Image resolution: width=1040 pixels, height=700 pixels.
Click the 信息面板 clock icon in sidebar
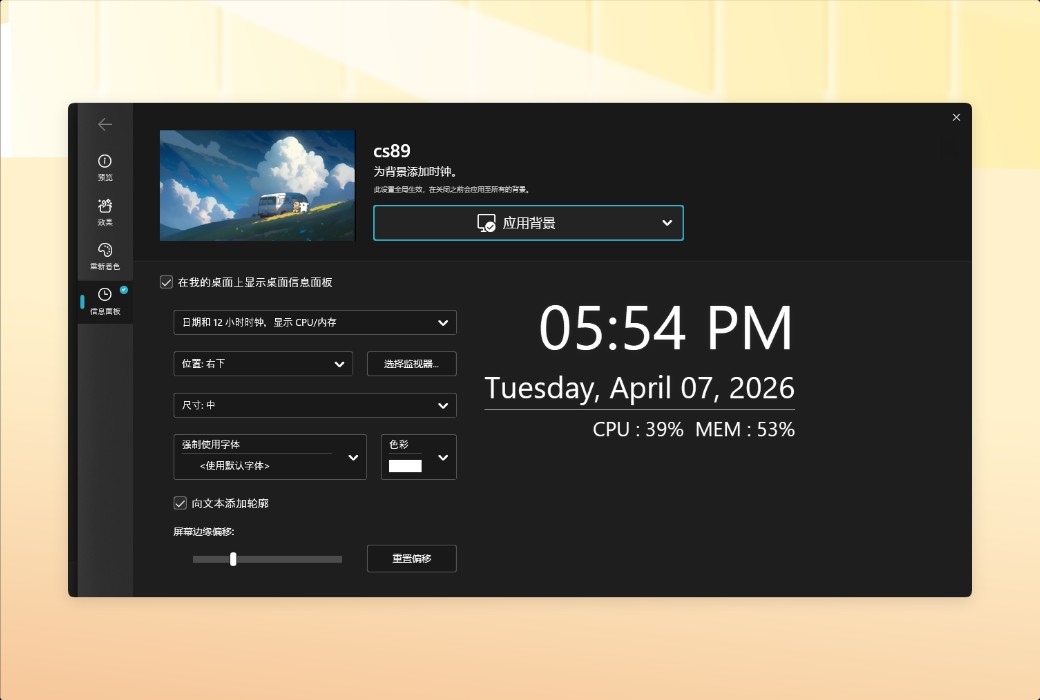point(104,295)
